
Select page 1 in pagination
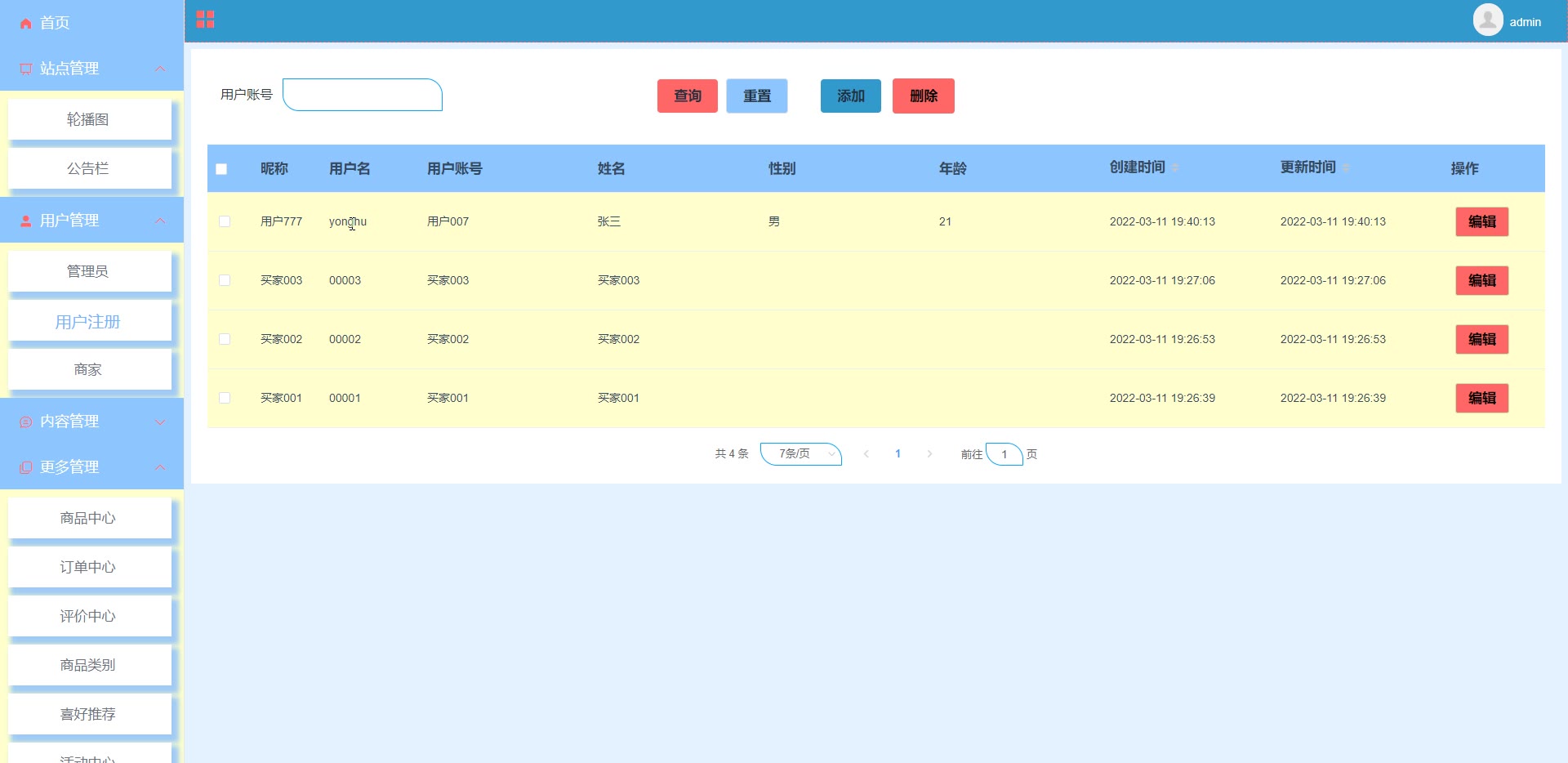coord(898,454)
